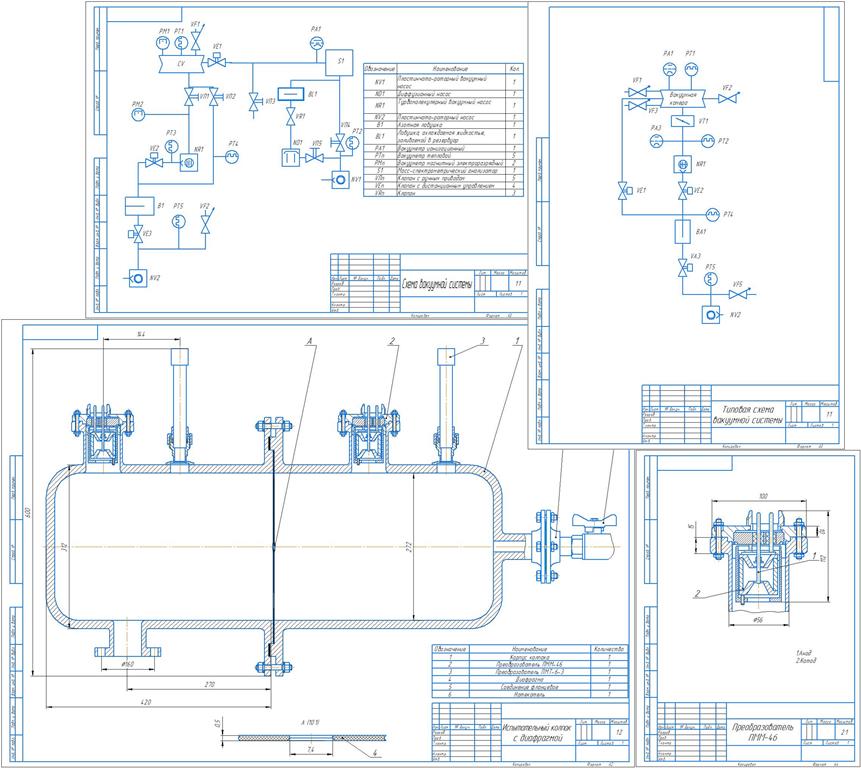
Task: Click the CV vacuum chamber symbol
Action: click(x=181, y=63)
